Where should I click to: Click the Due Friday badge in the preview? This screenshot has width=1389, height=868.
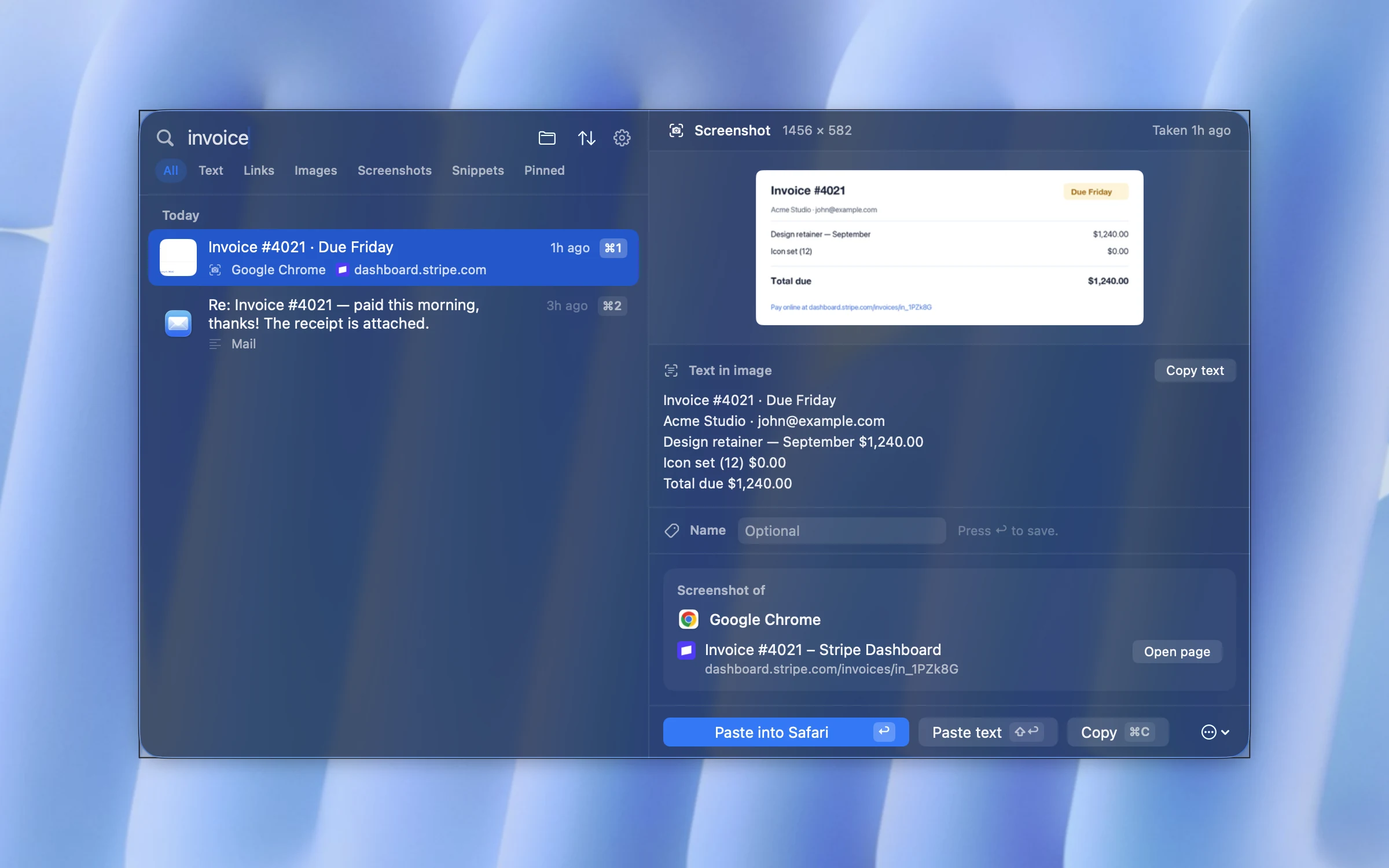1095,192
